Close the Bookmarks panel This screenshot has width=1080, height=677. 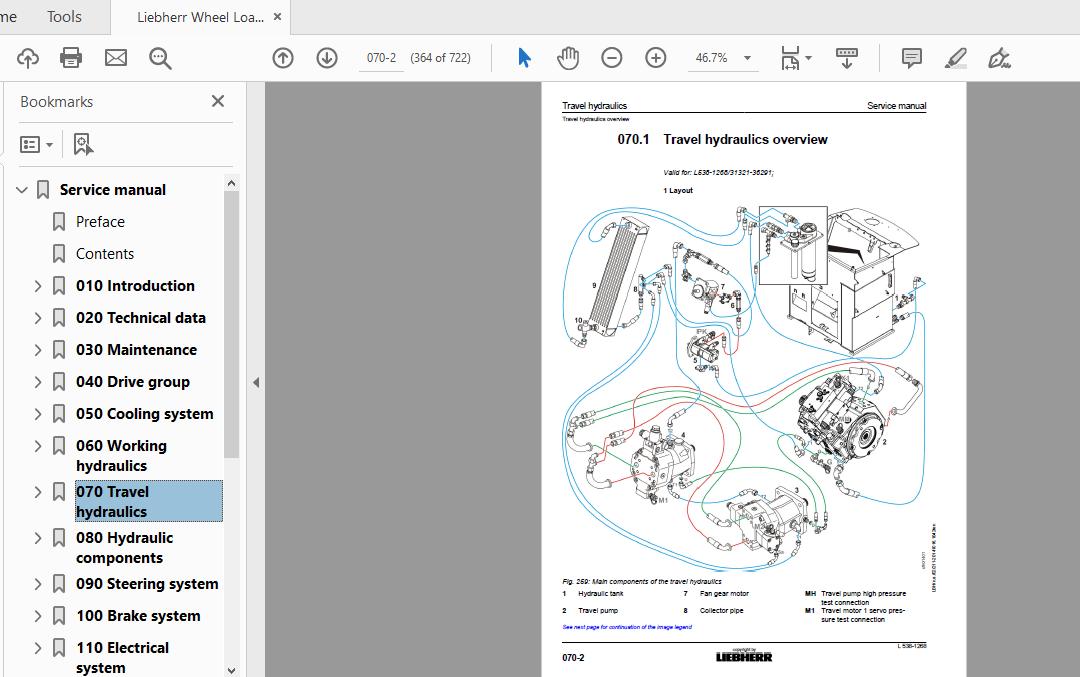coord(218,101)
